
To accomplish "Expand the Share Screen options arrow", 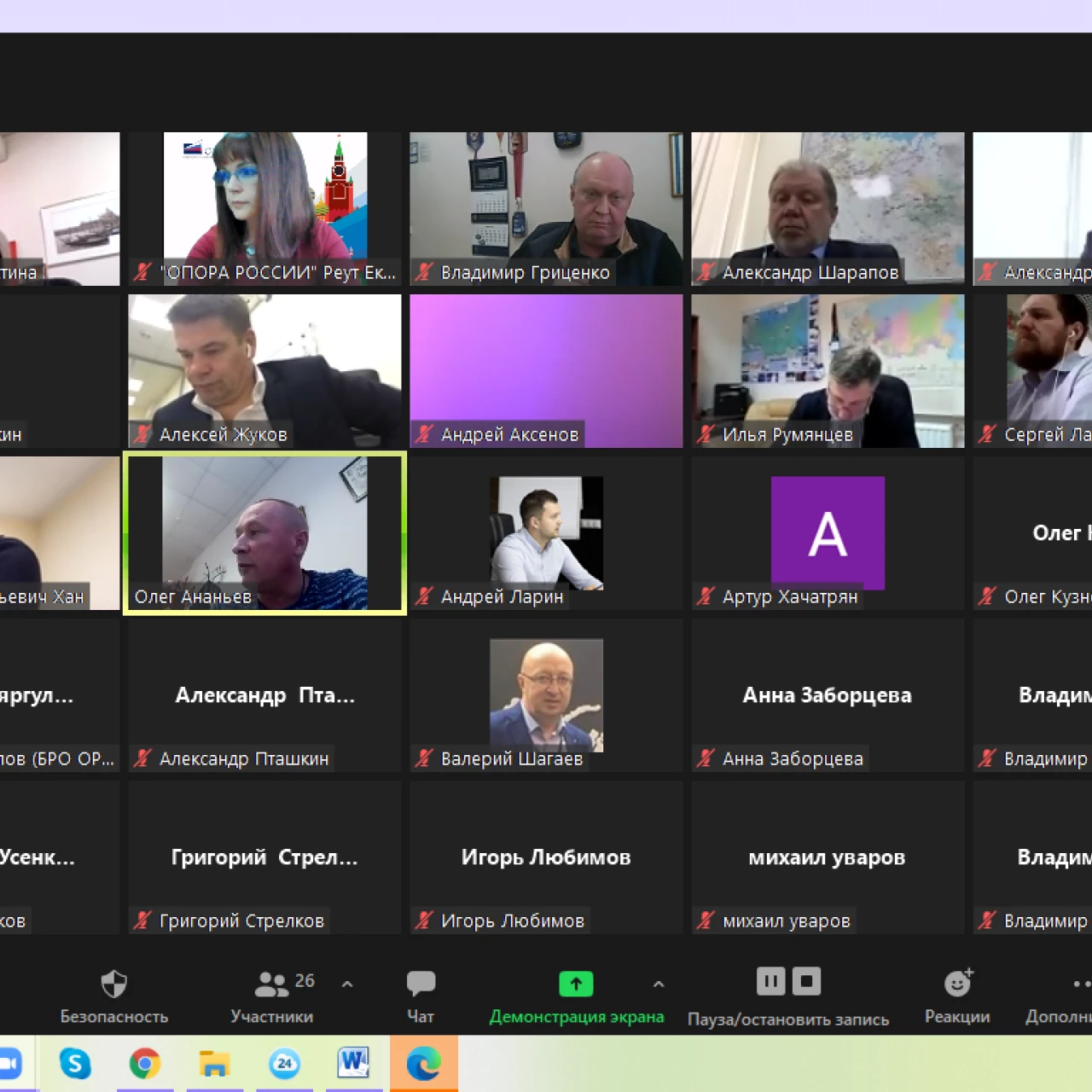I will (x=659, y=984).
